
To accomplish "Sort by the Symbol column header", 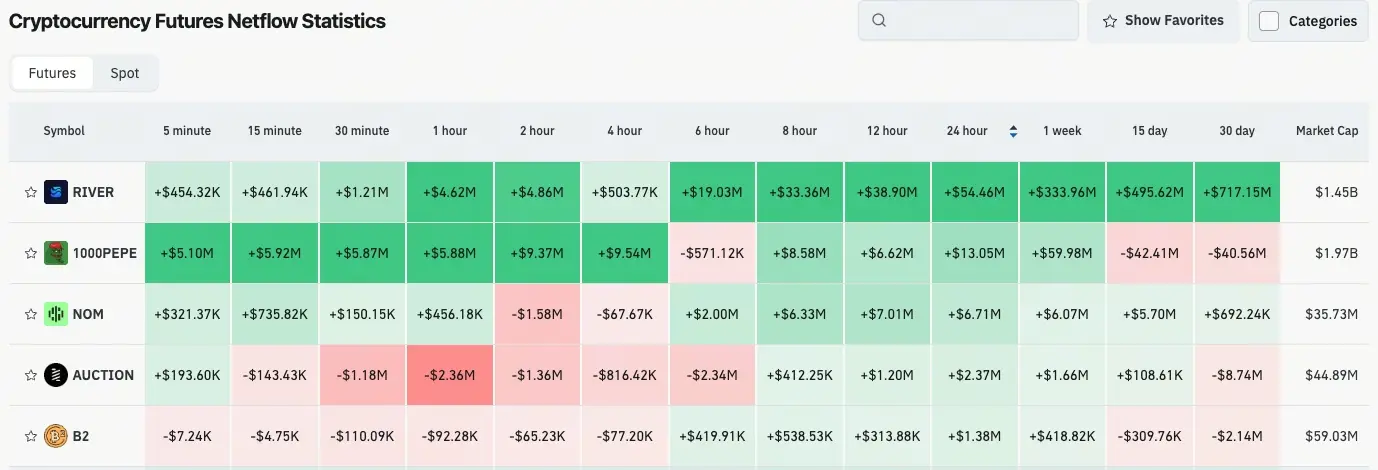I will [x=64, y=131].
